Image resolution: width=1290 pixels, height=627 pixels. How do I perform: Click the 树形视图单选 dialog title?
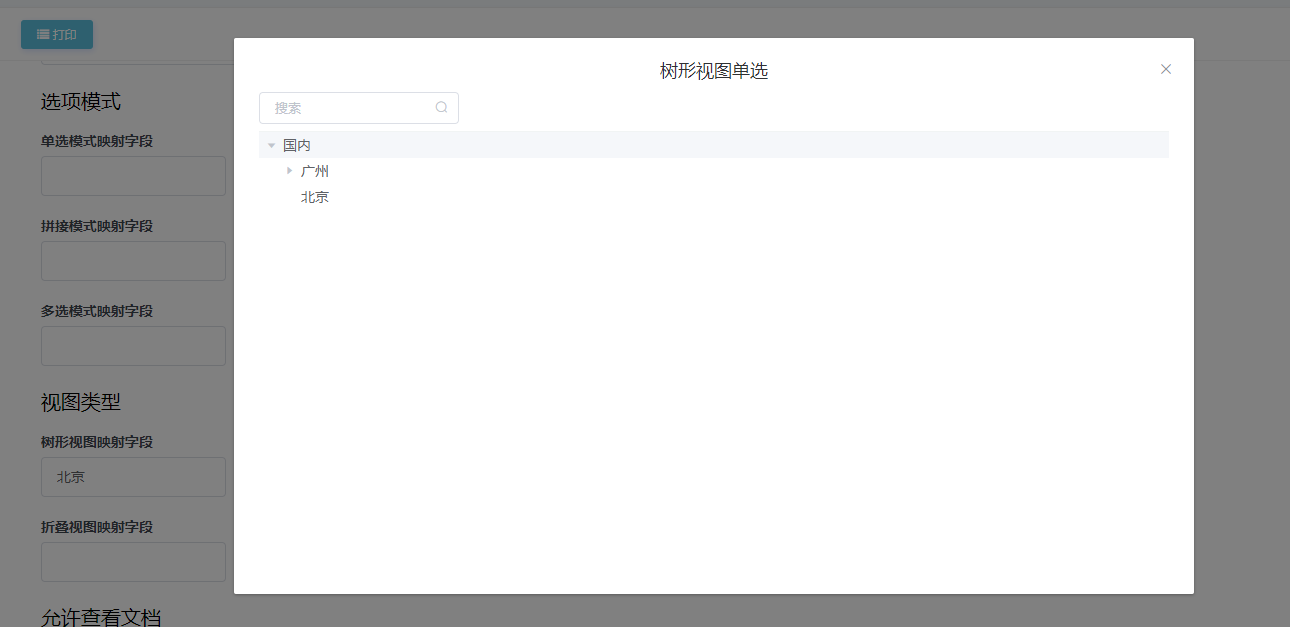coord(714,71)
